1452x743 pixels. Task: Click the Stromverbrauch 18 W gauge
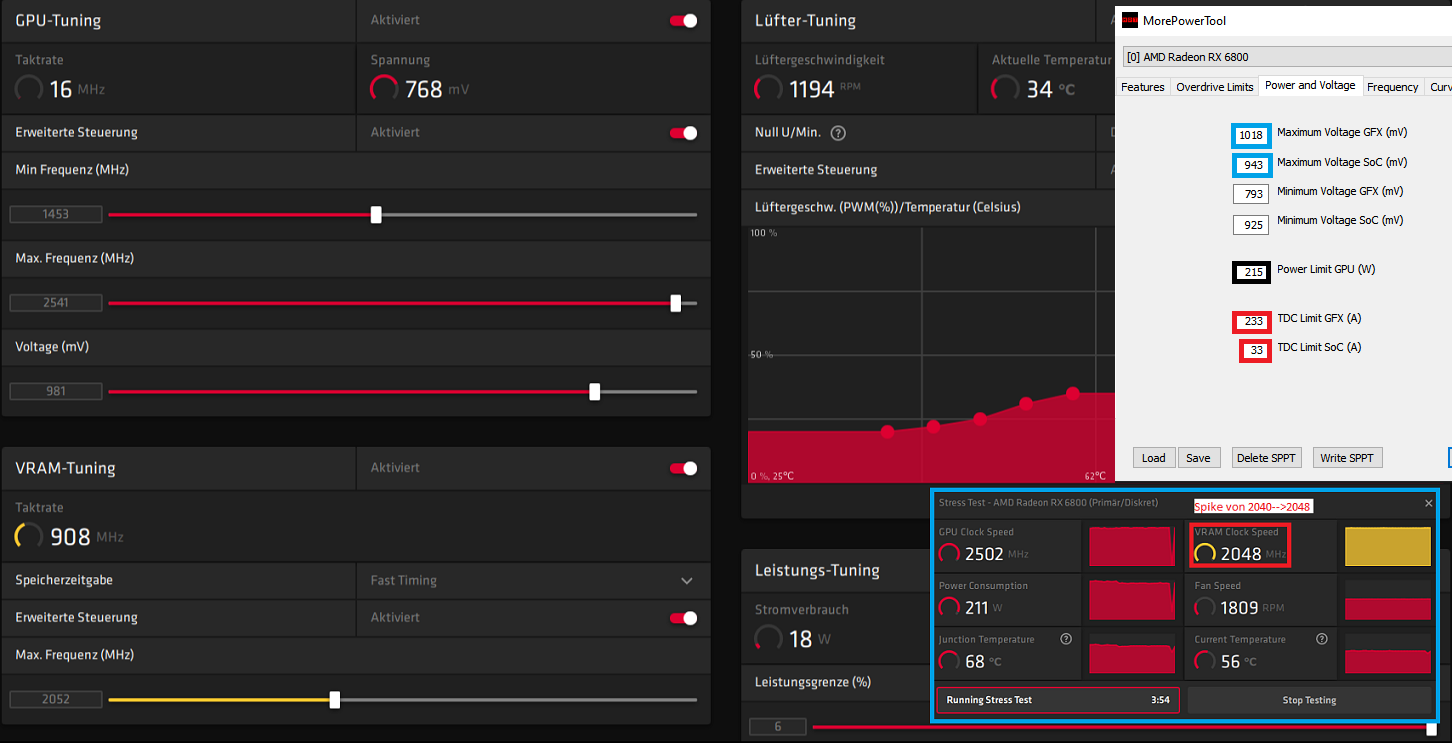[769, 638]
